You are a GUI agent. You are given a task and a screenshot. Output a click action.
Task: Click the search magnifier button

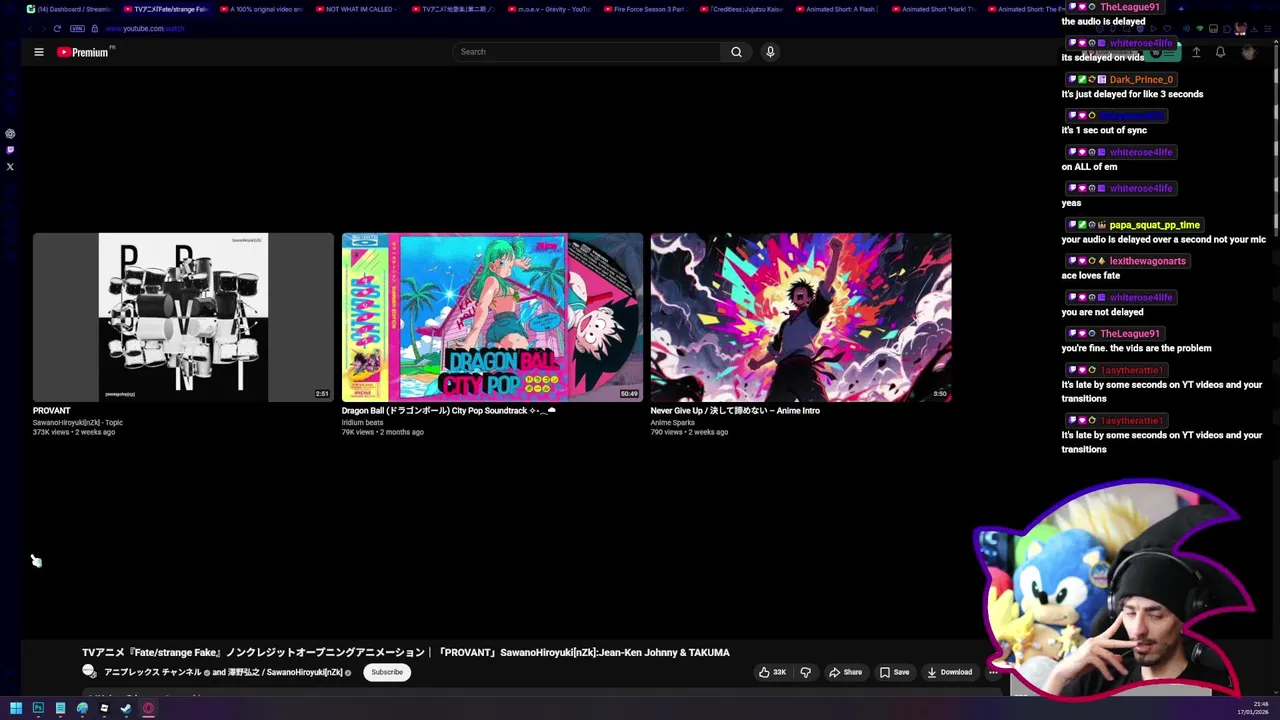pyautogui.click(x=736, y=52)
